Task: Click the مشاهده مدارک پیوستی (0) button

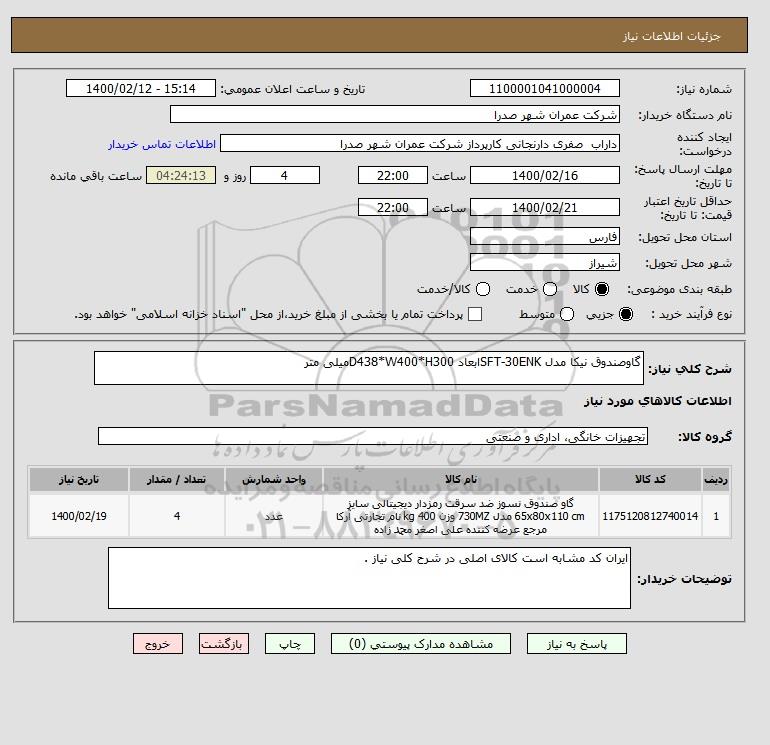Action: click(421, 644)
